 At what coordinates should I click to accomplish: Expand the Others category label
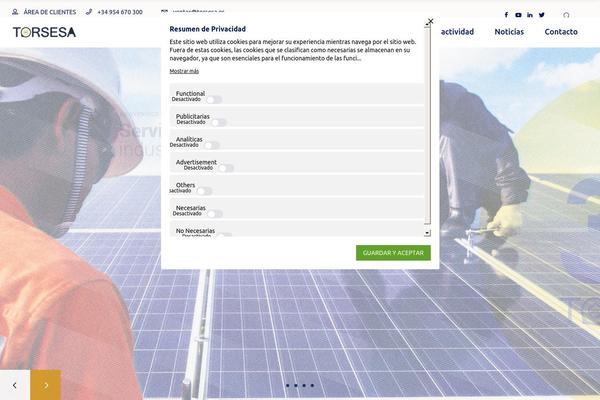coord(185,185)
